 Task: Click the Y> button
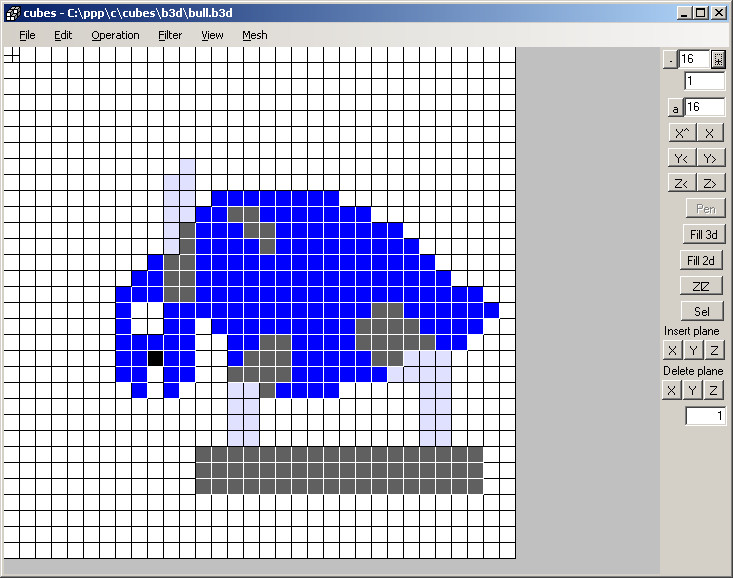(711, 158)
